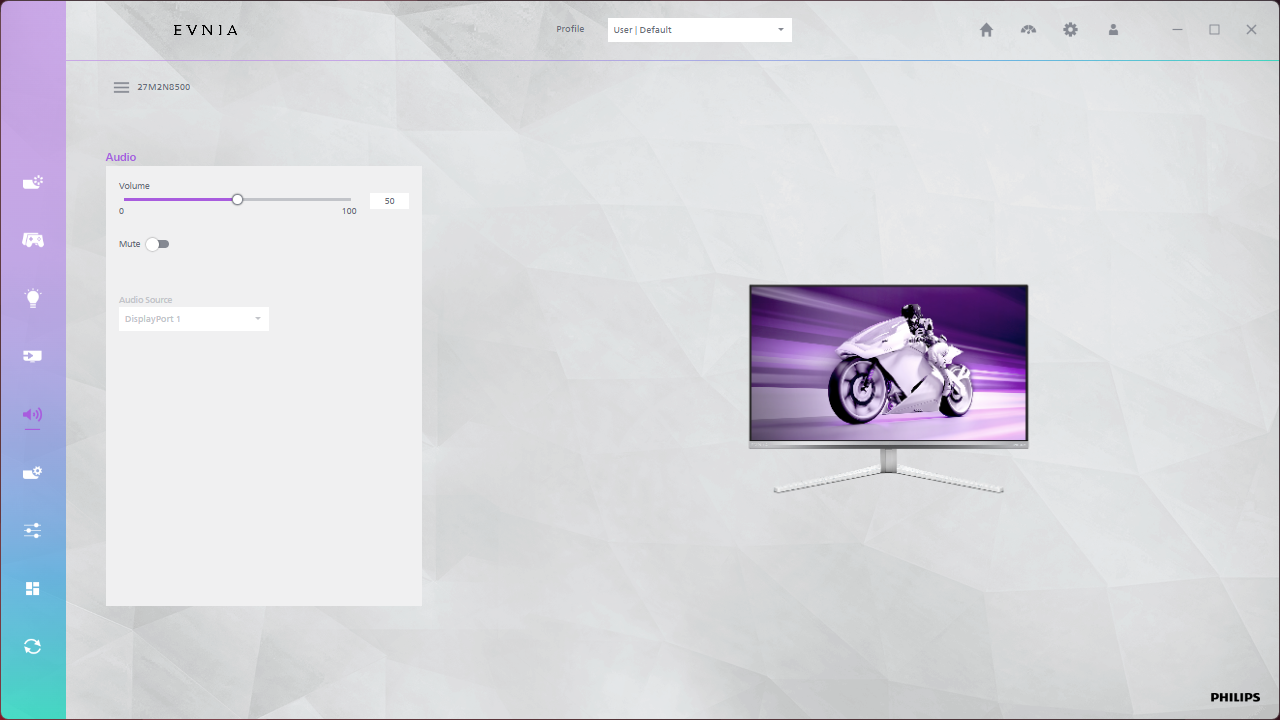
Task: Click the EVNIA logo
Action: click(206, 30)
